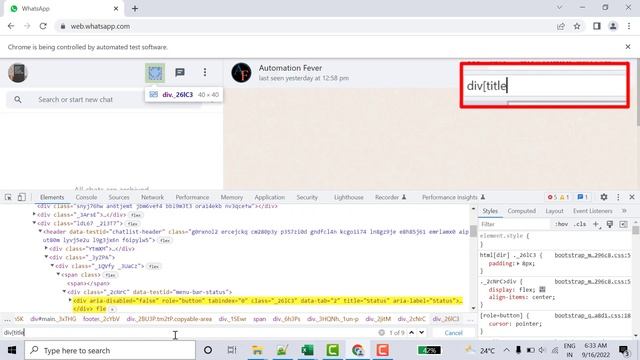Open WhatsApp menu three-dots icon

[205, 73]
